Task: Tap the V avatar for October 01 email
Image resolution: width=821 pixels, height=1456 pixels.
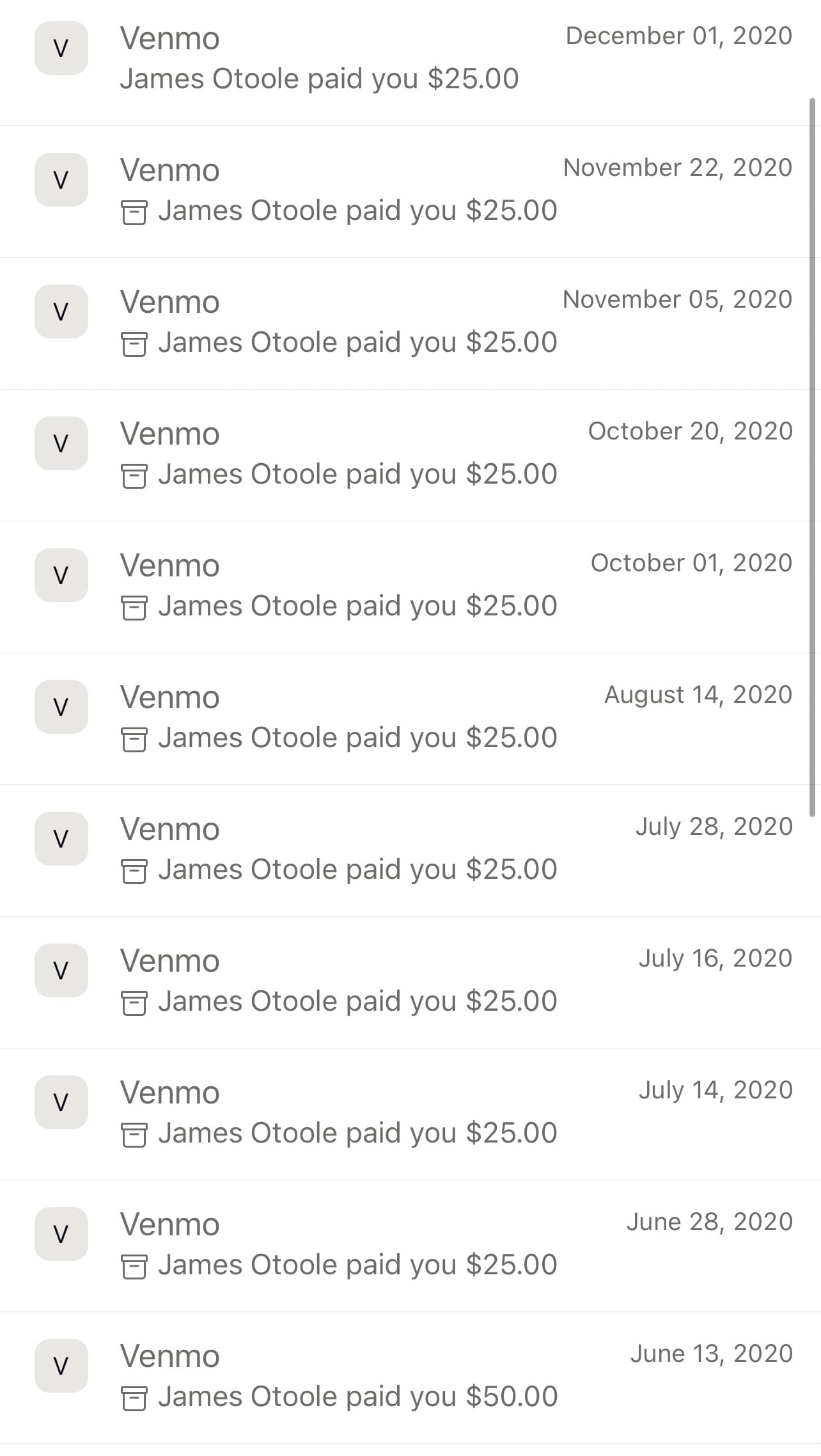Action: 61,575
